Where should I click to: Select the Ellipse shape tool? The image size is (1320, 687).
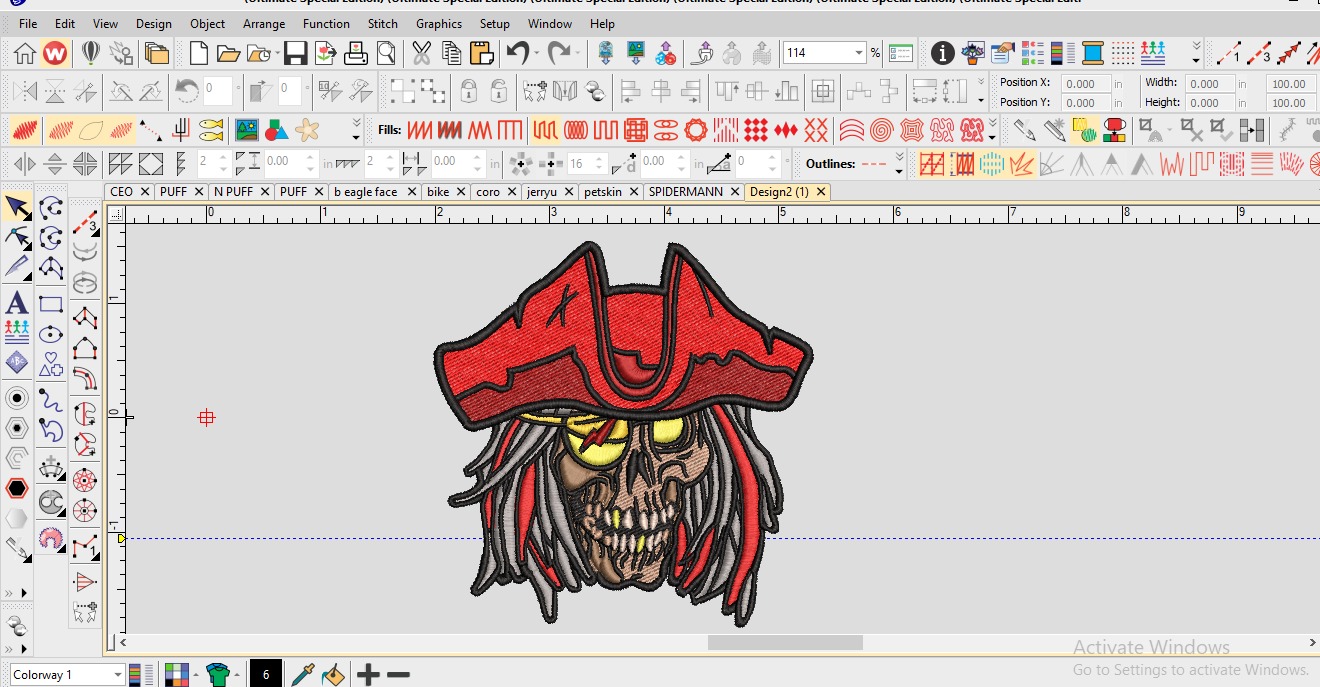click(x=51, y=334)
